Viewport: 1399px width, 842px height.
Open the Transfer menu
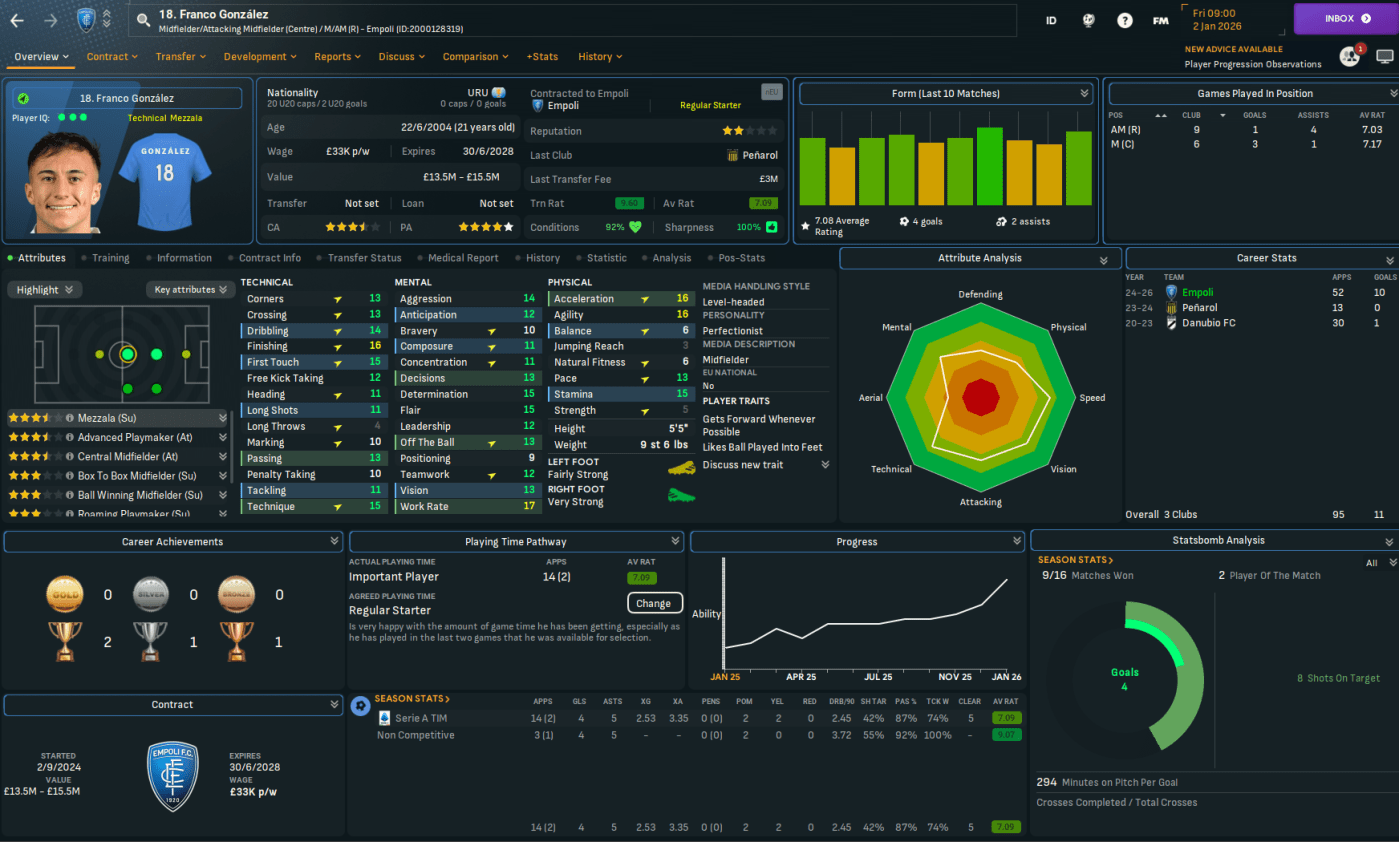(x=180, y=57)
